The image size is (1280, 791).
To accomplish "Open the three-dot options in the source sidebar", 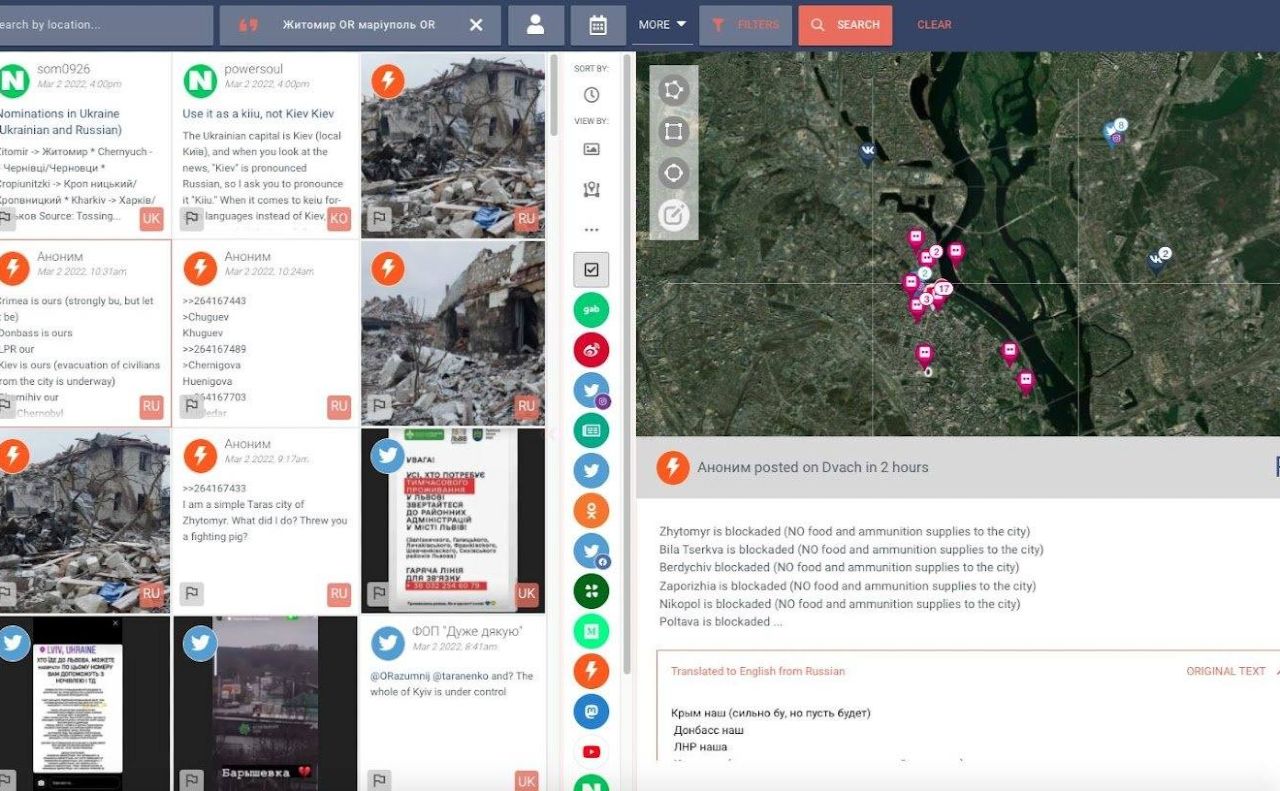I will click(591, 229).
